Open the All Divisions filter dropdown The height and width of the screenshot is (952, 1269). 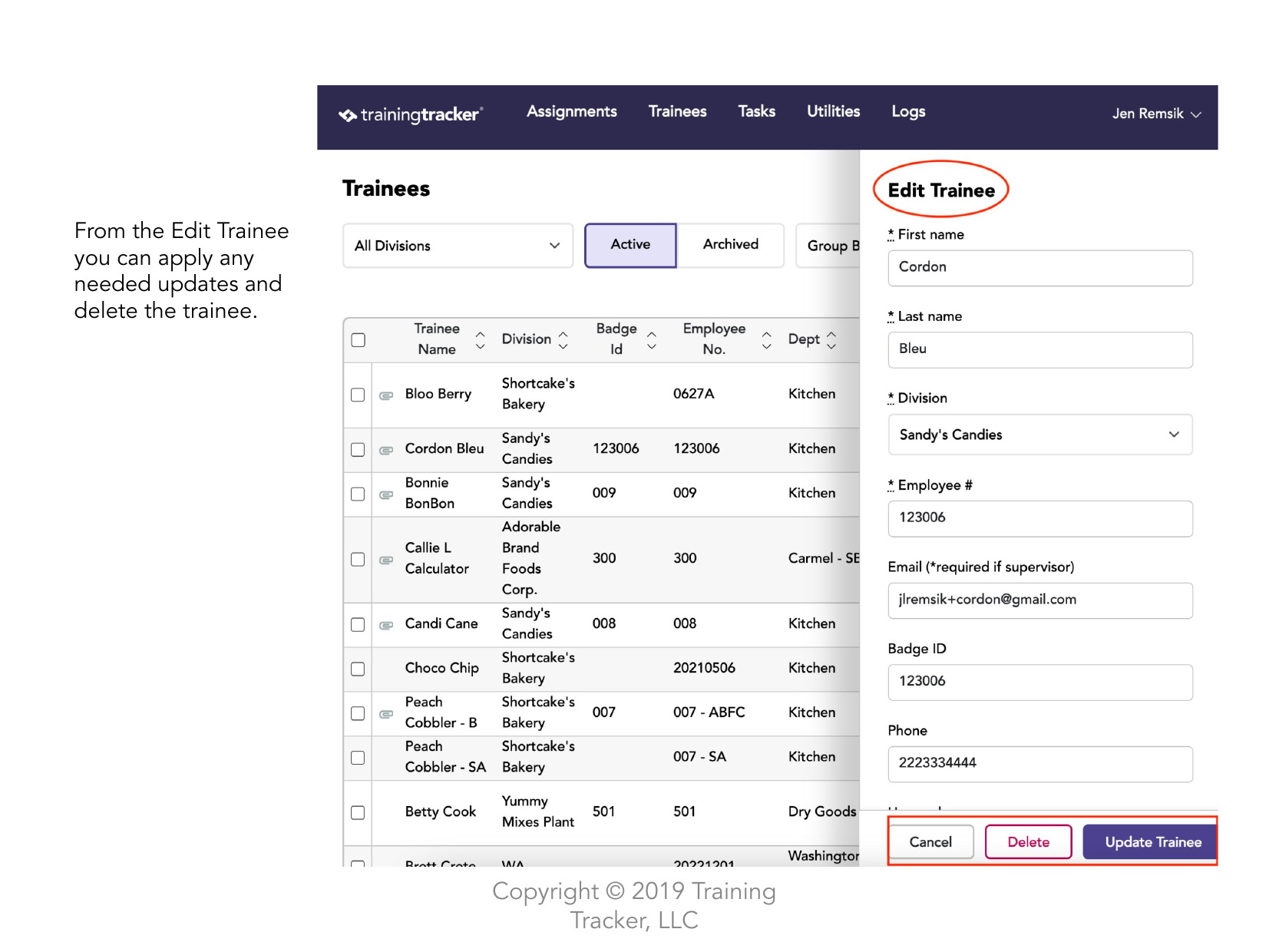(x=458, y=246)
